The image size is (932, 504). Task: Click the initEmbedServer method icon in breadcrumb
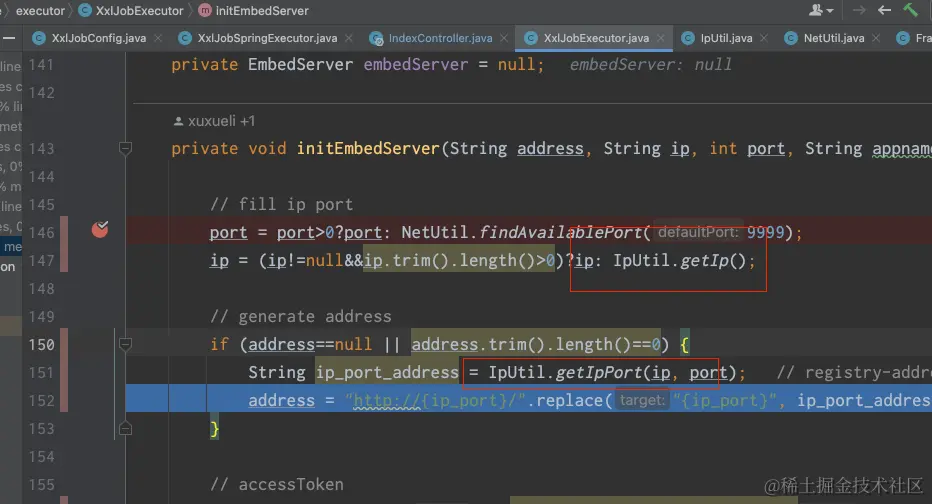tap(204, 11)
